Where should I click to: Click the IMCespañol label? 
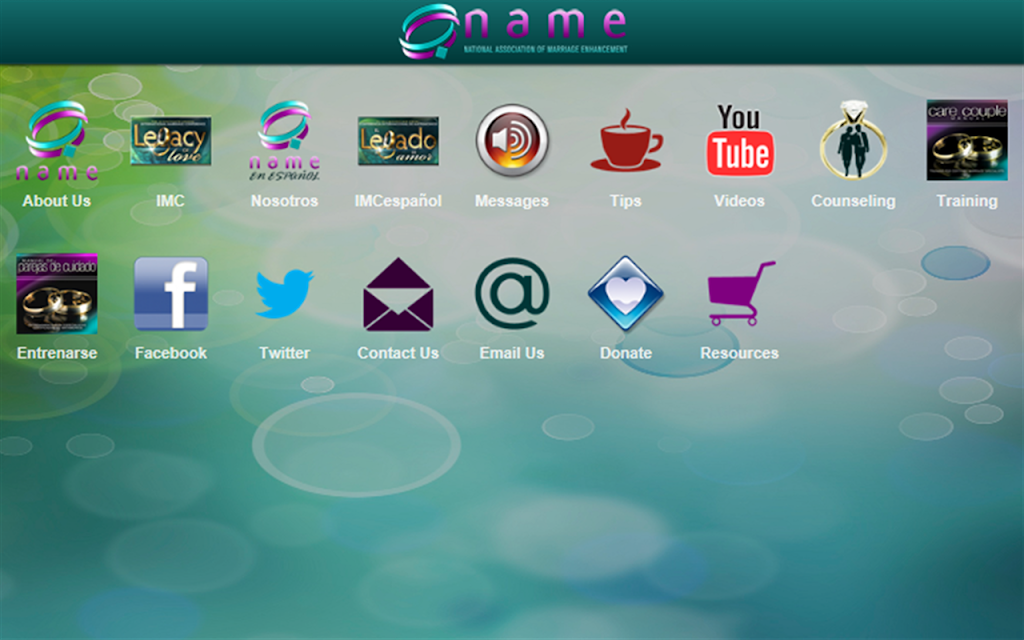click(x=398, y=201)
